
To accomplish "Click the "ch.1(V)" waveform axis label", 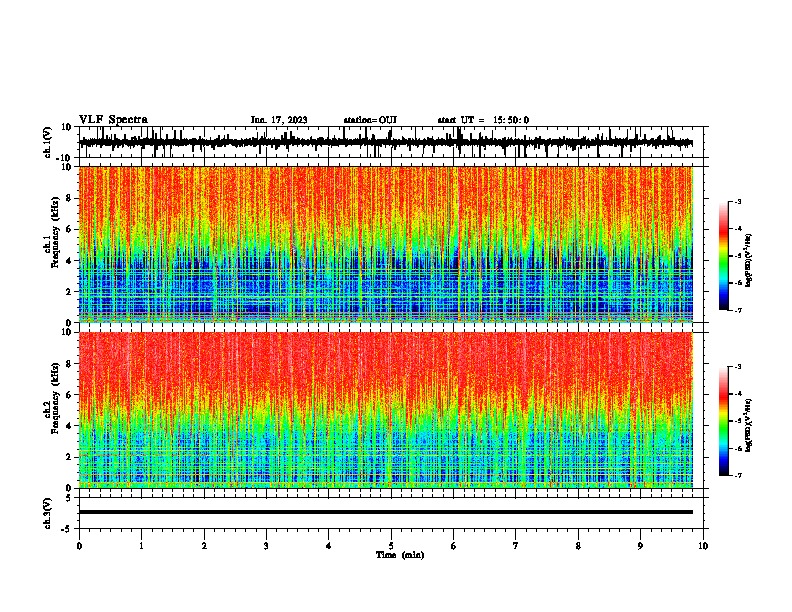I will (48, 142).
